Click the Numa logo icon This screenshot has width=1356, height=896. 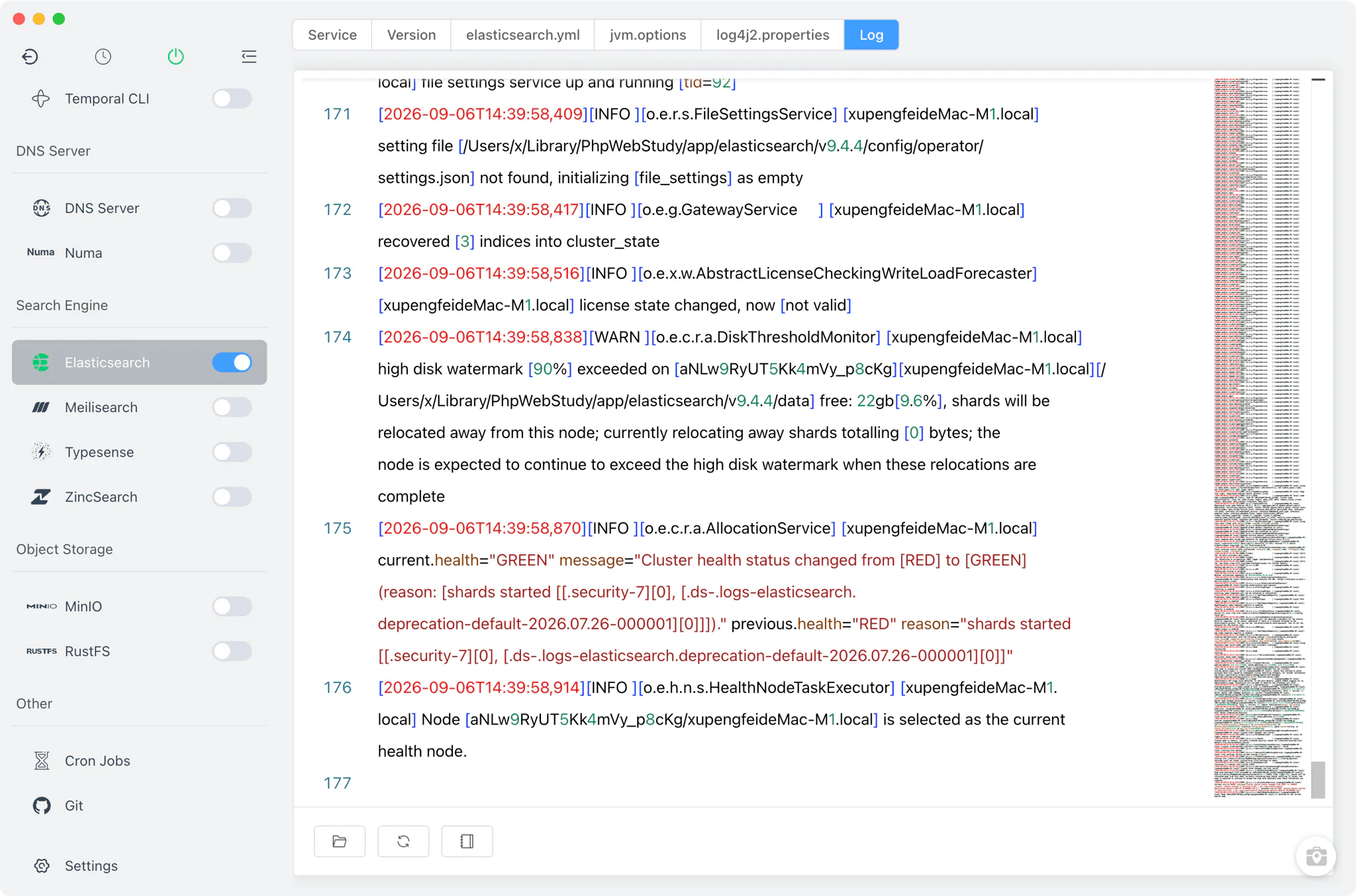click(x=41, y=252)
